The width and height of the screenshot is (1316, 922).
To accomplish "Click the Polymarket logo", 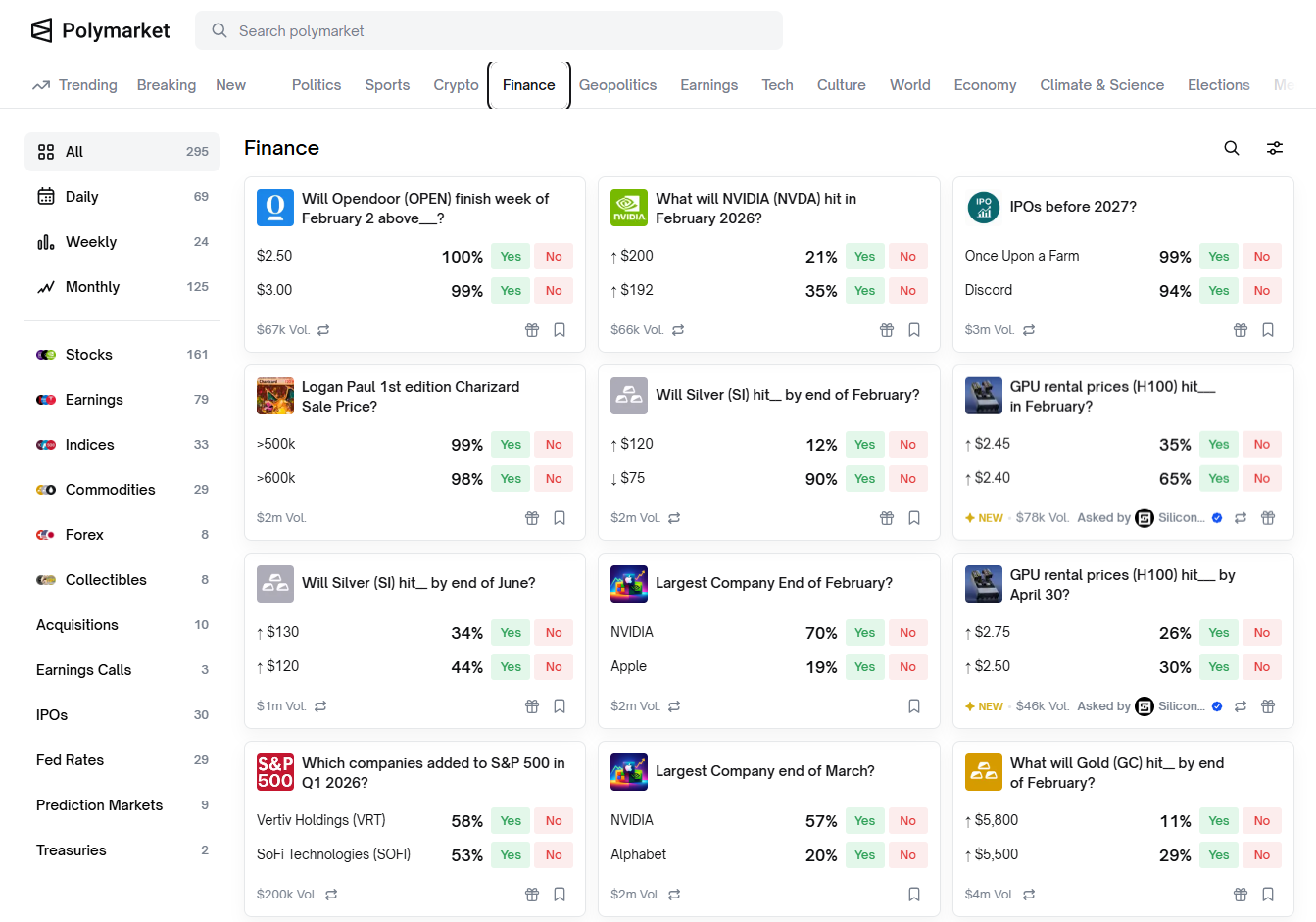I will coord(100,30).
